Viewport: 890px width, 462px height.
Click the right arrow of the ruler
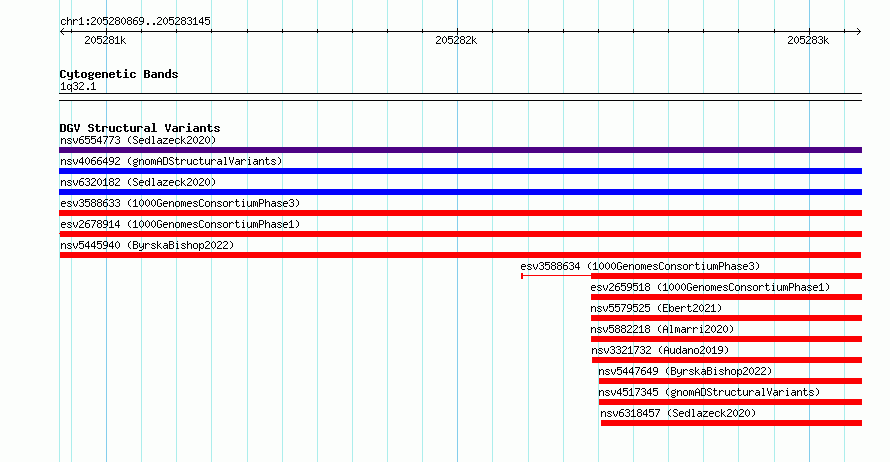(858, 31)
